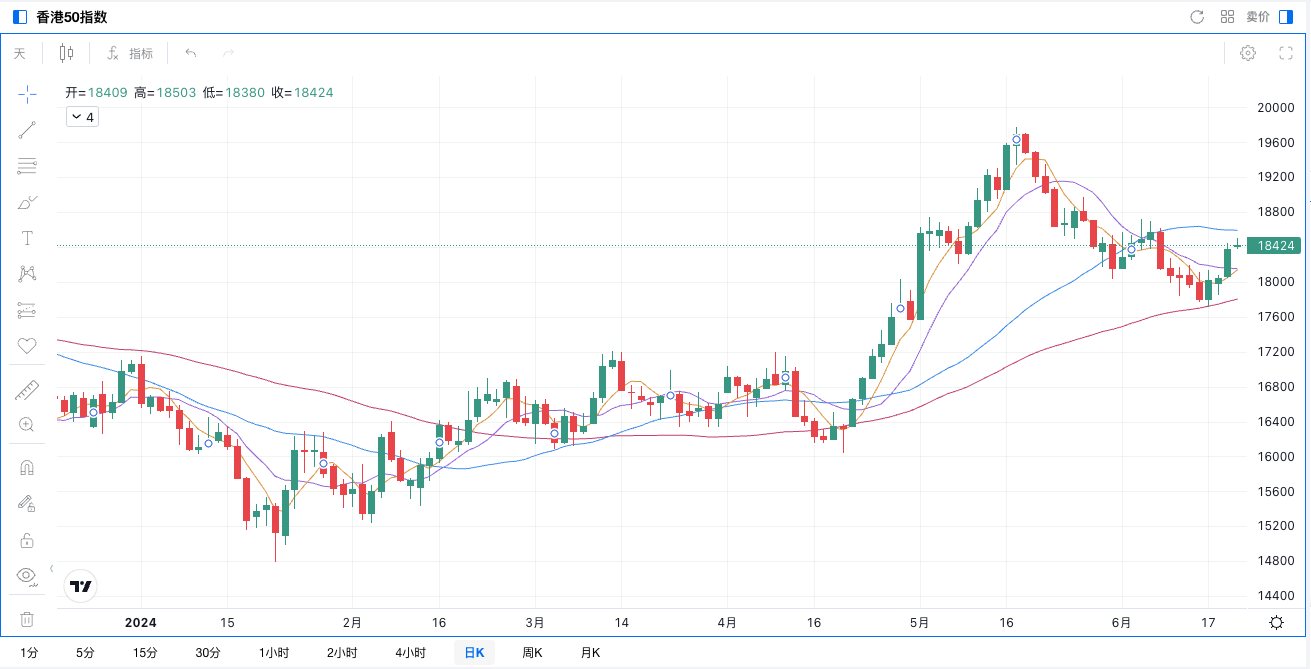
Task: Open chart settings gear at top right
Action: coord(1248,53)
